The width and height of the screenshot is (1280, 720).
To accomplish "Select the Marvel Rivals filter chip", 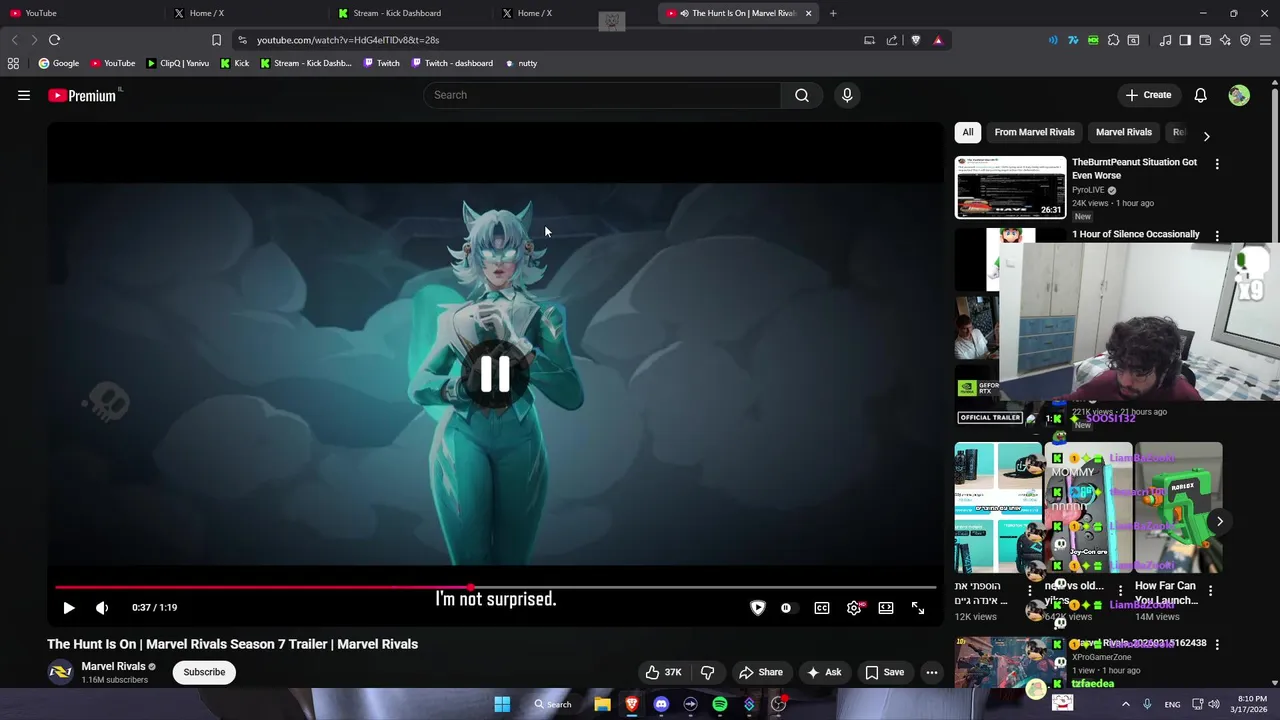I will pyautogui.click(x=1124, y=132).
